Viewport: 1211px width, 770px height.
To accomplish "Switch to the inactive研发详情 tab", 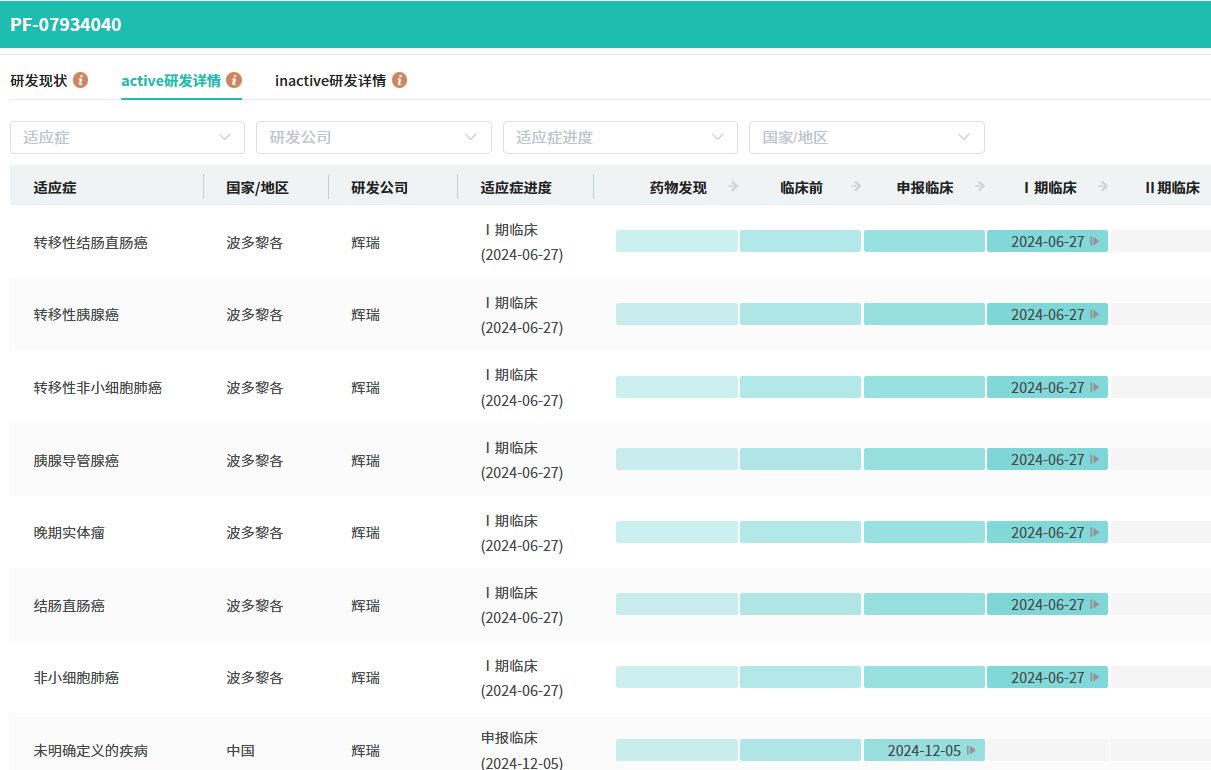I will pyautogui.click(x=330, y=80).
